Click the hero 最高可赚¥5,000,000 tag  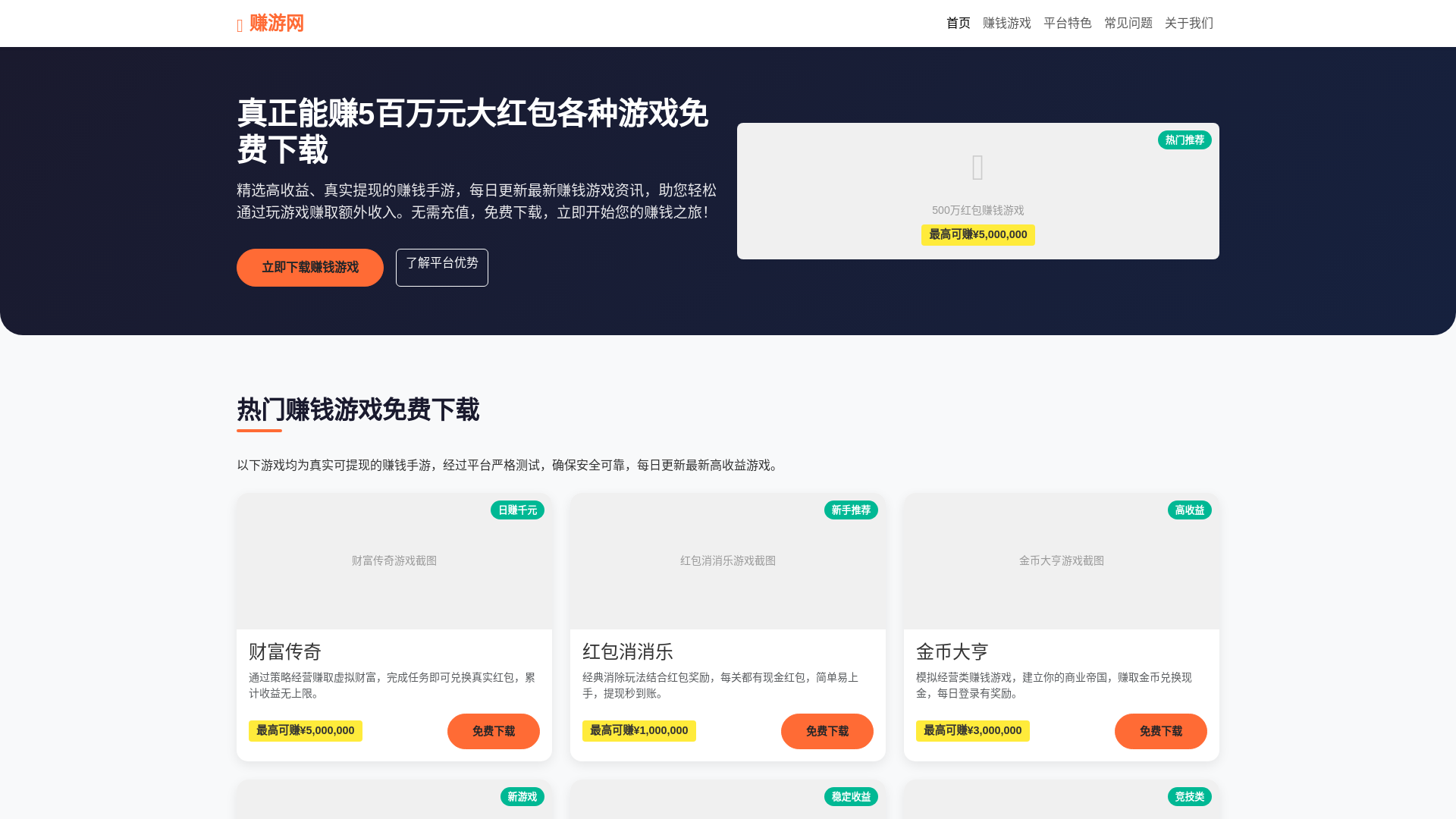(x=978, y=235)
